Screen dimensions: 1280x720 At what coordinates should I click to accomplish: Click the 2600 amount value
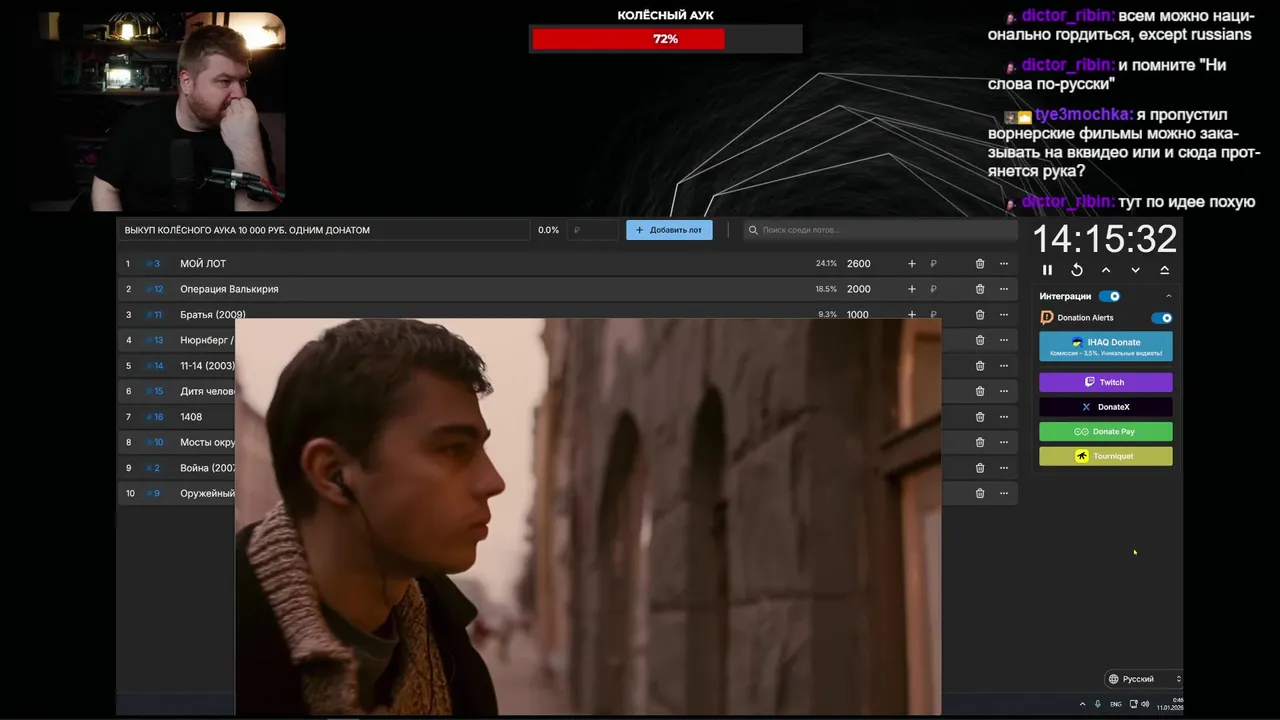(858, 264)
